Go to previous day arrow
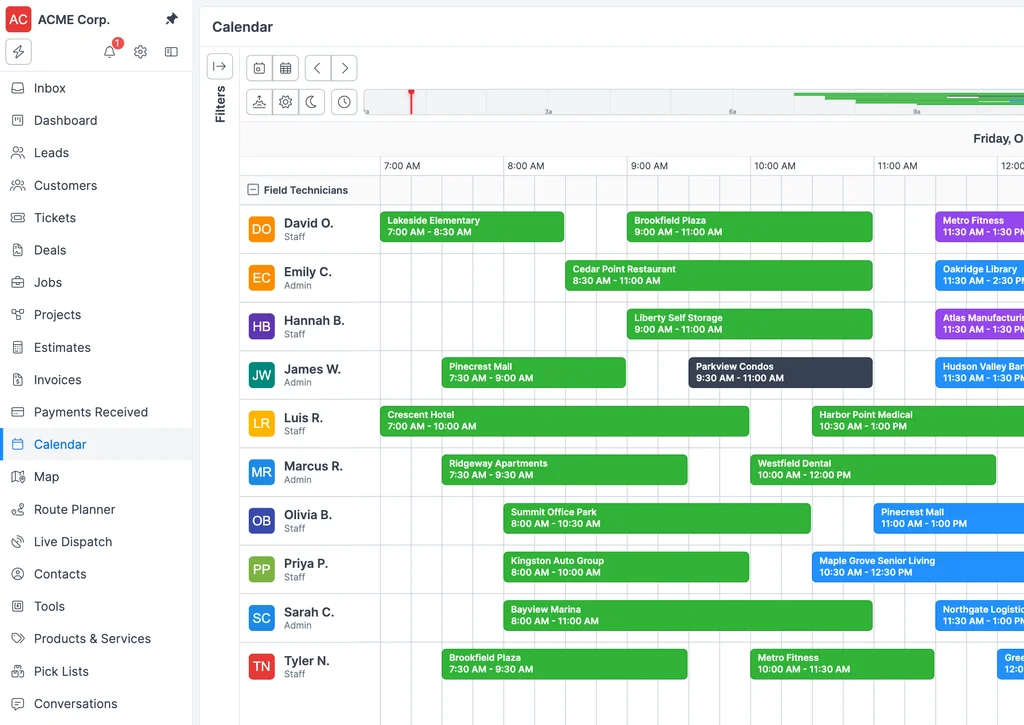This screenshot has height=725, width=1024. [318, 68]
